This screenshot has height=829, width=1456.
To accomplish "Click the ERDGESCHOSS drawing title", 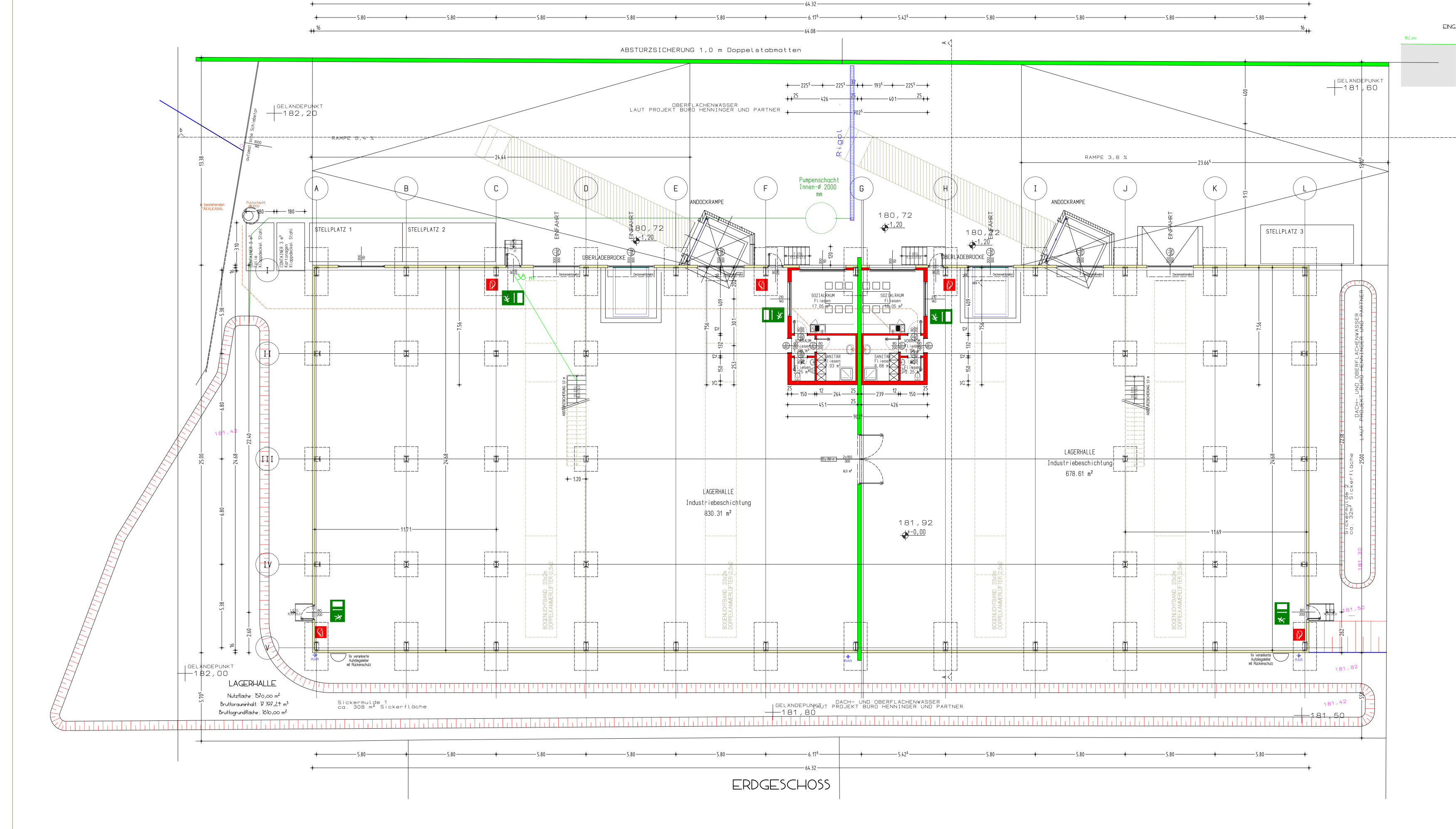I will (x=781, y=785).
